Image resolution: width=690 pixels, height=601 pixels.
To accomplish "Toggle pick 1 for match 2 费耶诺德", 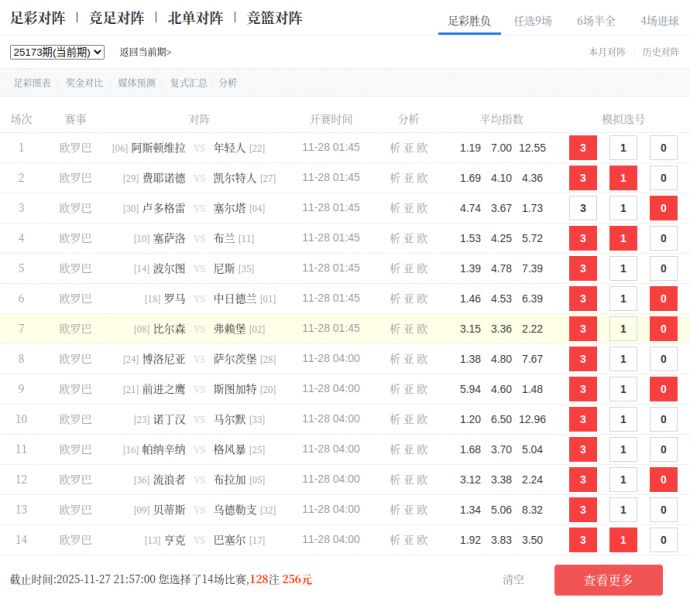I will 623,178.
